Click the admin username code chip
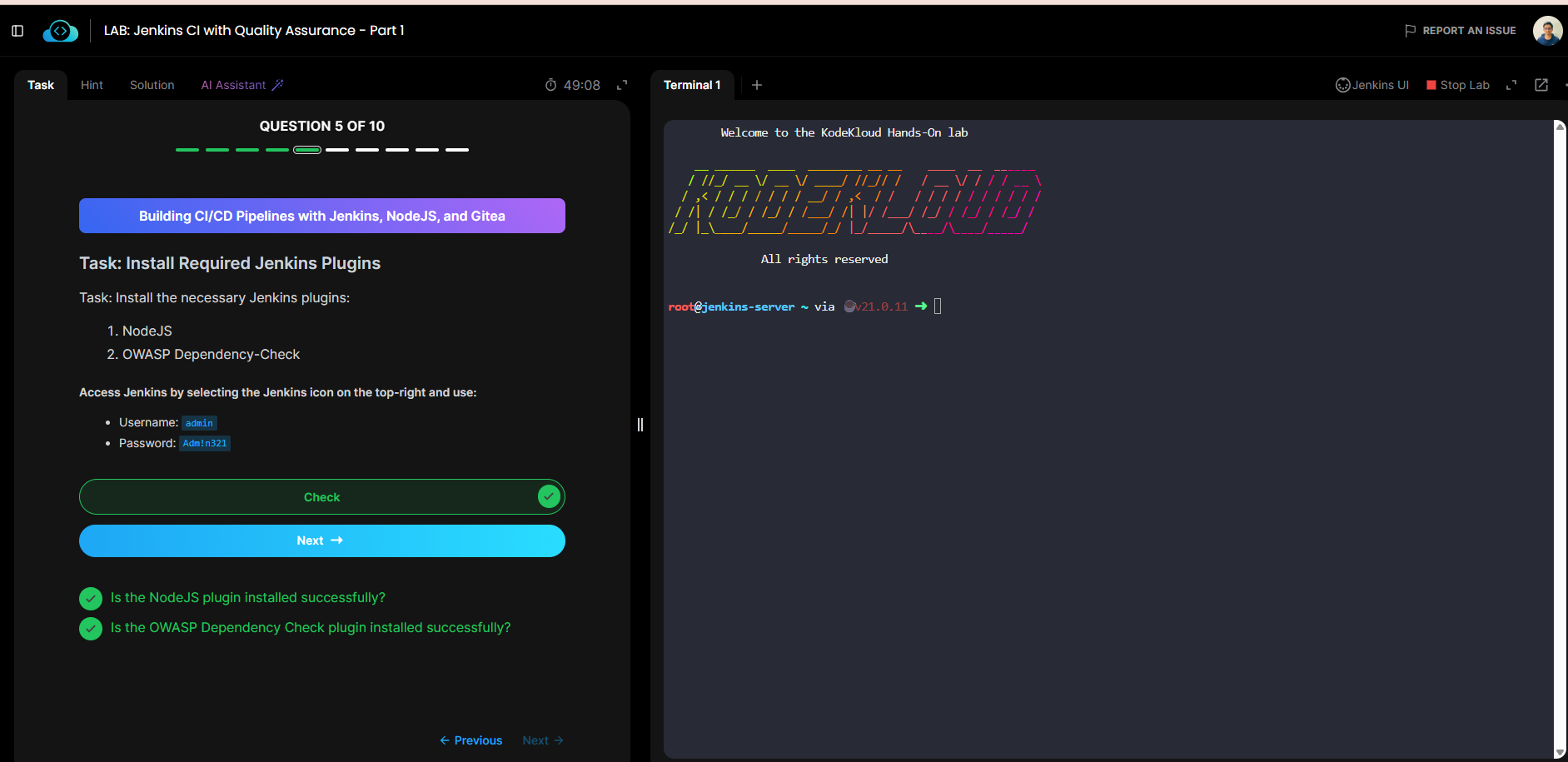Screen dimensions: 1568x762 coord(199,423)
